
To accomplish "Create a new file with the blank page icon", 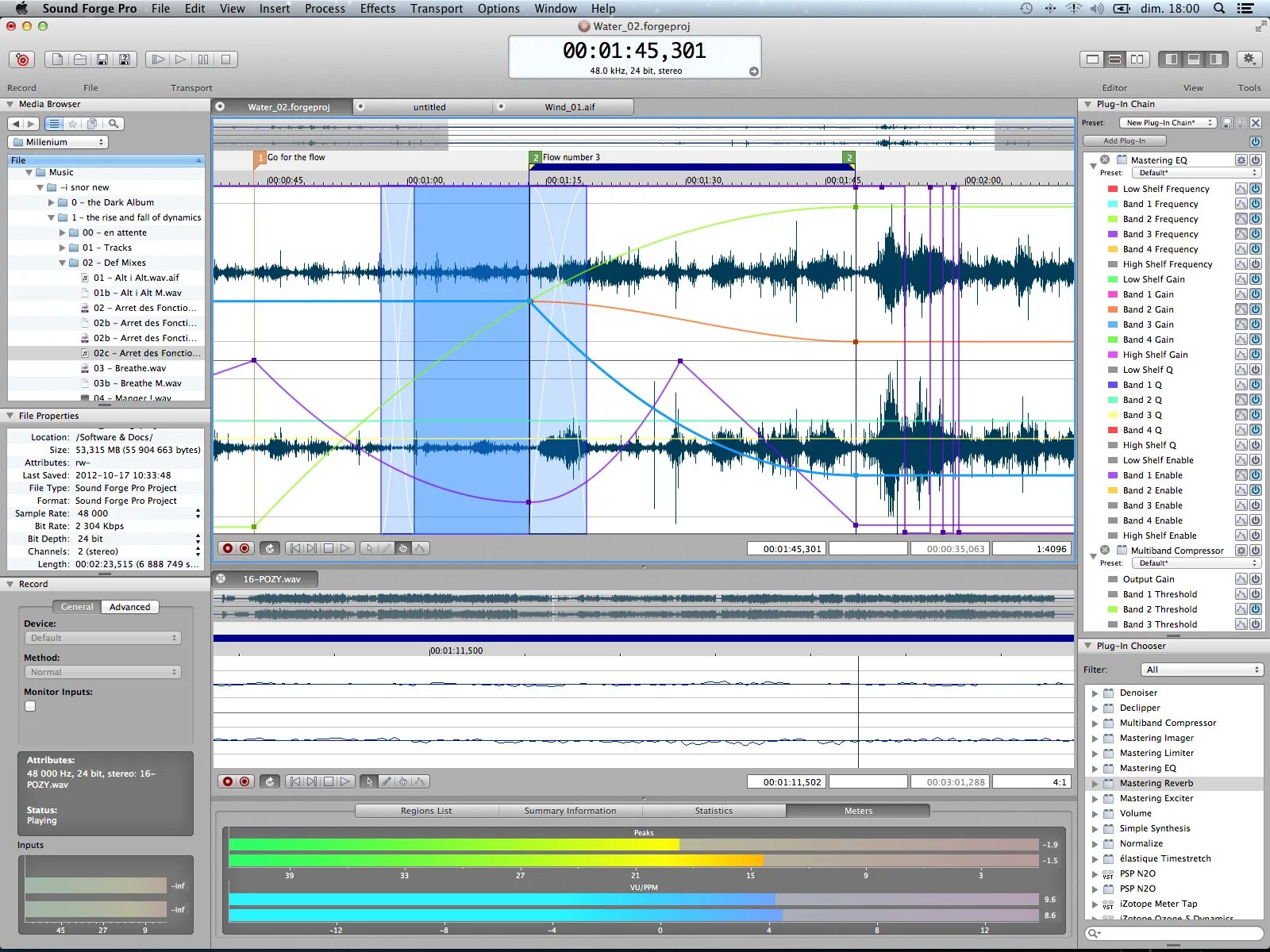I will click(57, 59).
